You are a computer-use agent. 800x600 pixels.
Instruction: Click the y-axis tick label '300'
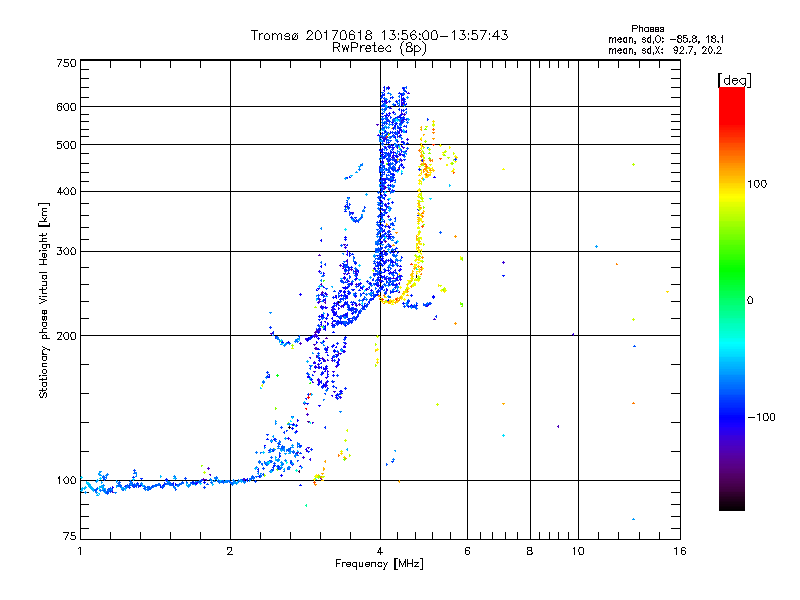click(x=66, y=251)
